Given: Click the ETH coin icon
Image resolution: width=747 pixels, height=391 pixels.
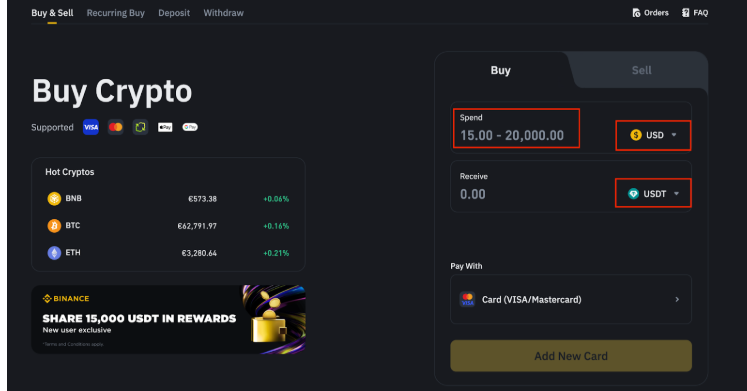Looking at the screenshot, I should click(x=54, y=253).
